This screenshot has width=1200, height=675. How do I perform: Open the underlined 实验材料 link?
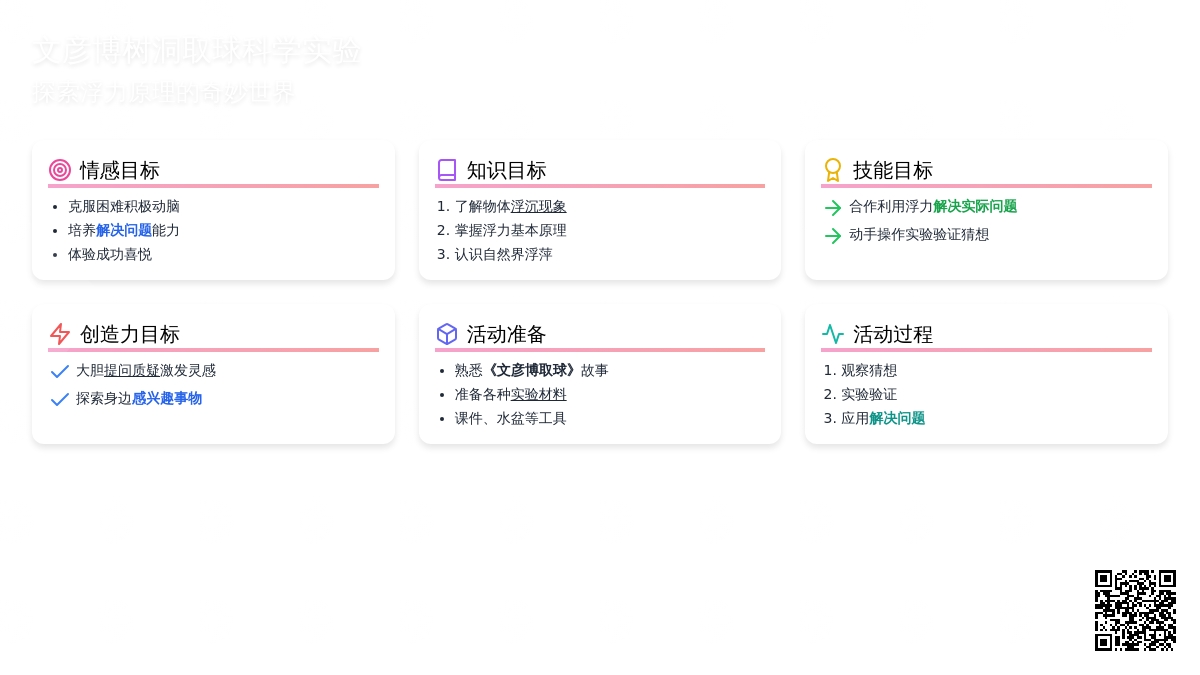pos(539,395)
